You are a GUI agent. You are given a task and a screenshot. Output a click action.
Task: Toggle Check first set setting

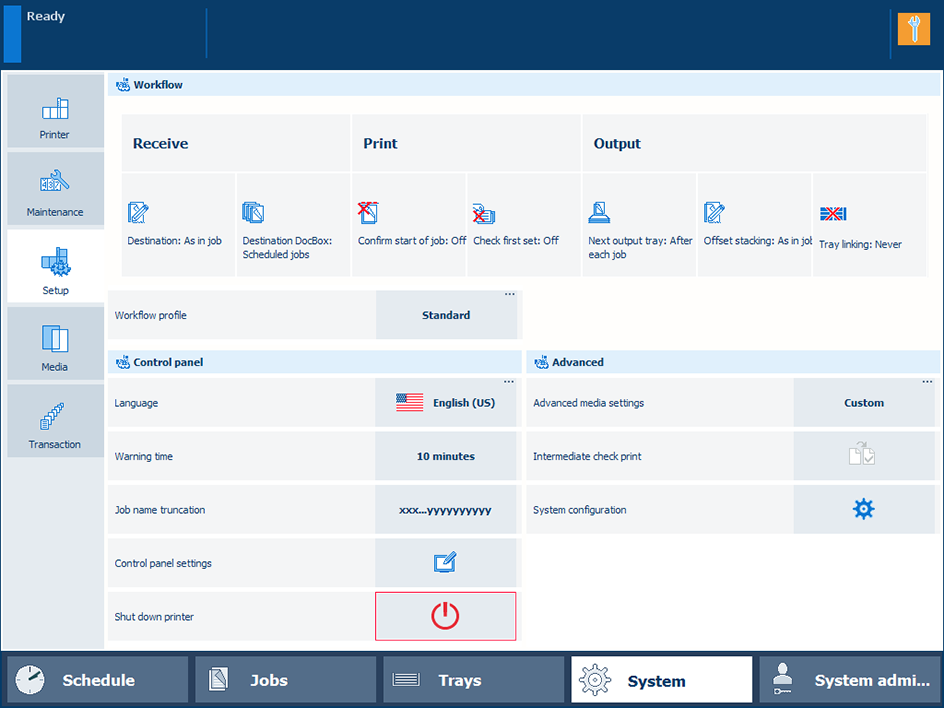click(x=523, y=225)
